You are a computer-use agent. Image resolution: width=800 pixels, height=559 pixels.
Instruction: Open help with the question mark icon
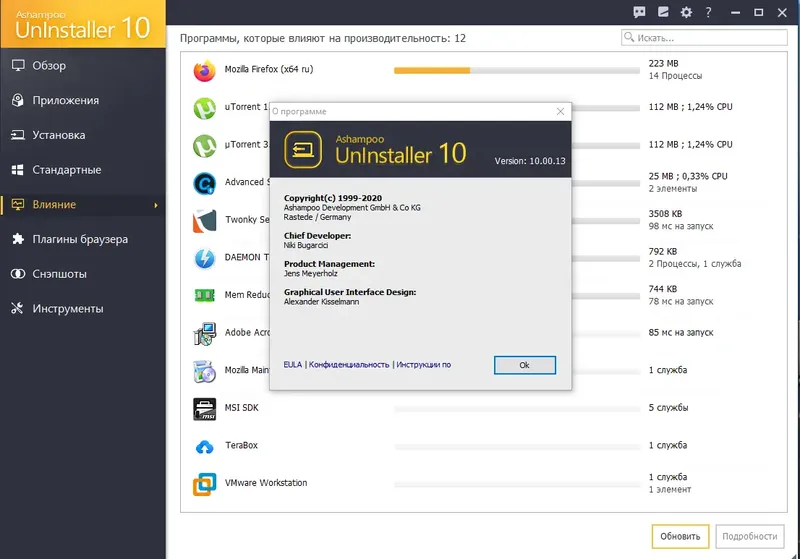(708, 12)
